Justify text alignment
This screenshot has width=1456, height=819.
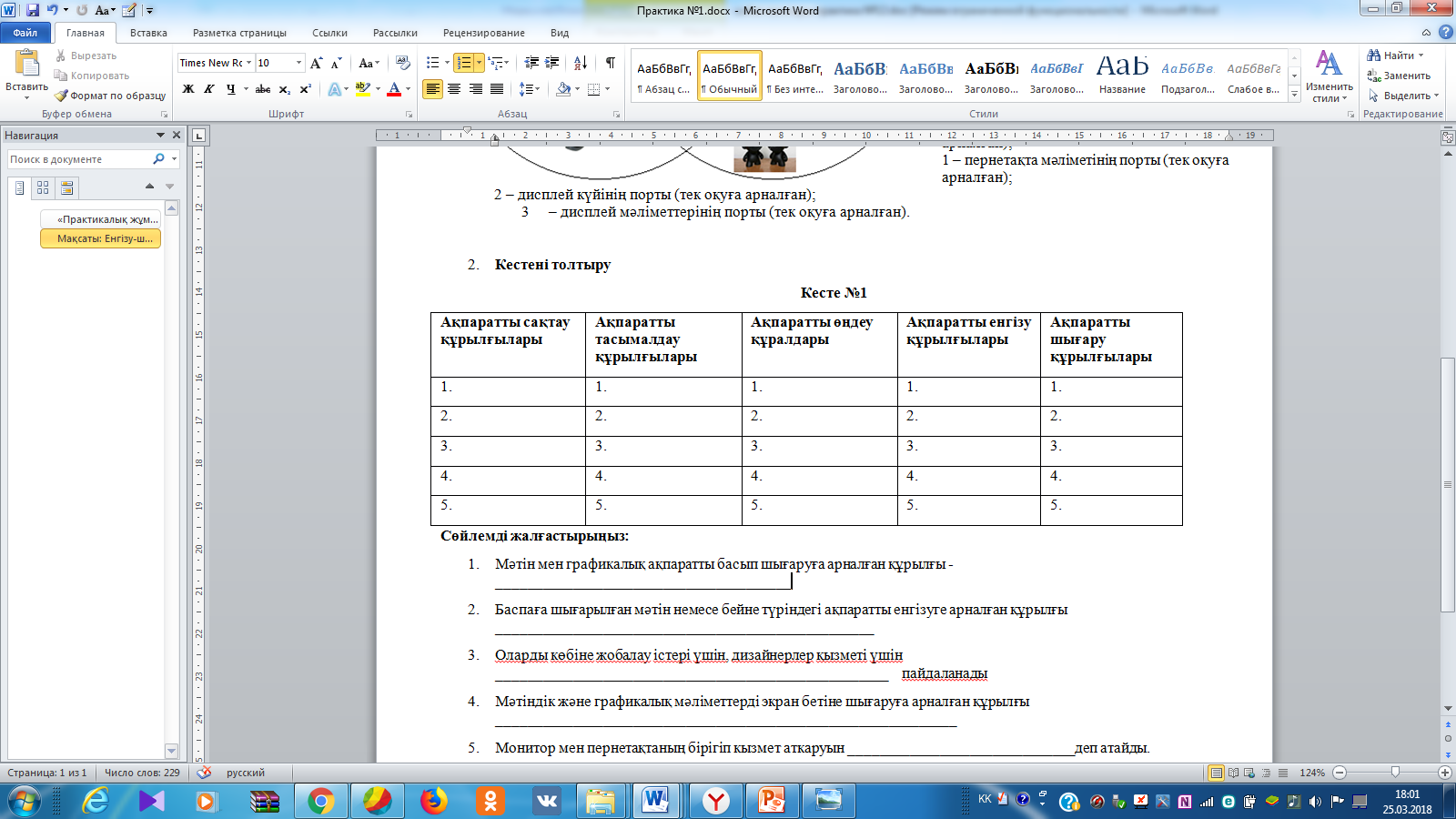coord(497,89)
